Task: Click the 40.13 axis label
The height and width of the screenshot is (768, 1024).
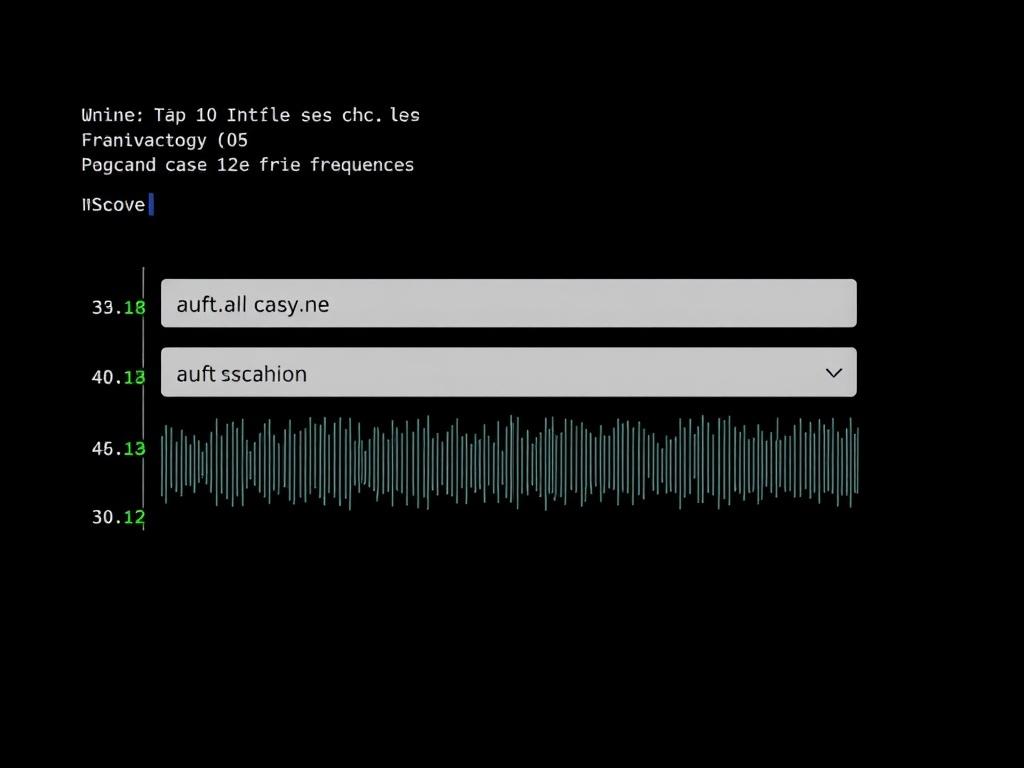Action: pyautogui.click(x=118, y=377)
